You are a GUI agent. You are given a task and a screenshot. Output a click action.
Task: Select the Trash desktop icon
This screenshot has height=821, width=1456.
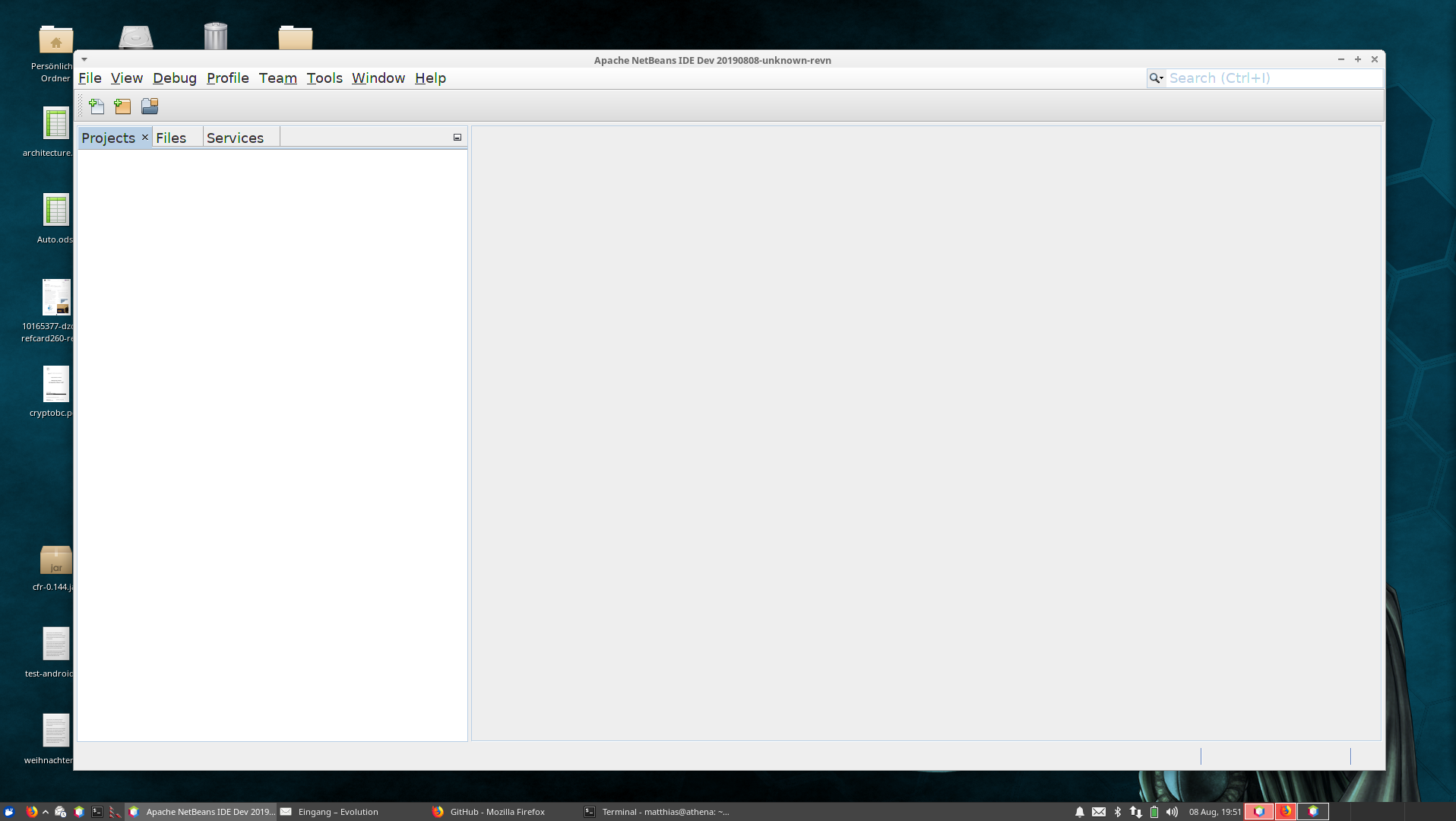[x=216, y=36]
